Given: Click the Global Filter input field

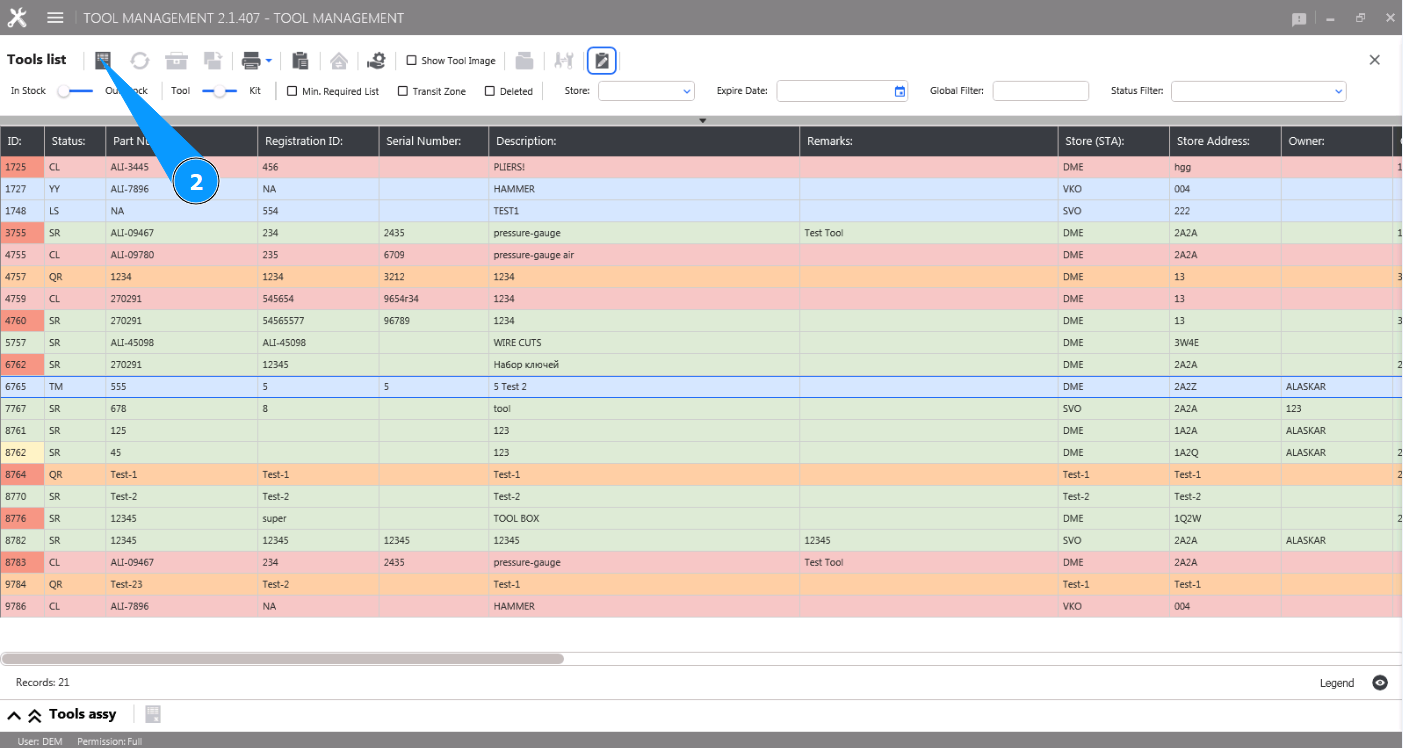Looking at the screenshot, I should click(x=1040, y=91).
